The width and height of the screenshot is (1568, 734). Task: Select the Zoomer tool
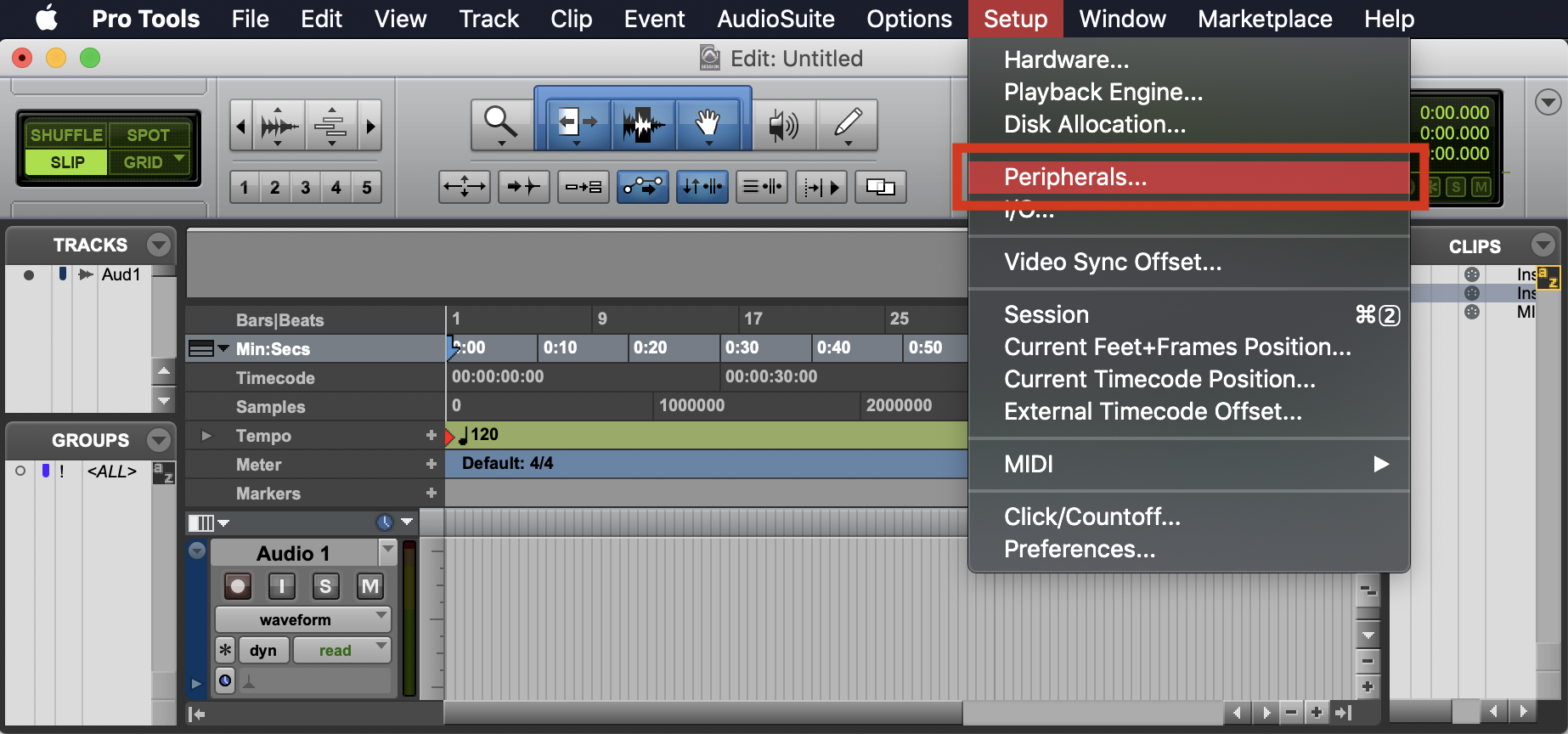click(x=501, y=124)
